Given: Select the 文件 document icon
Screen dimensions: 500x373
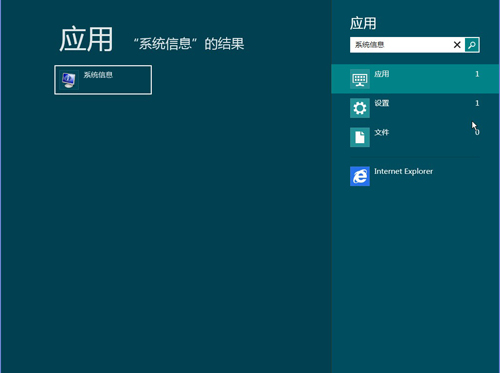Looking at the screenshot, I should pos(360,137).
